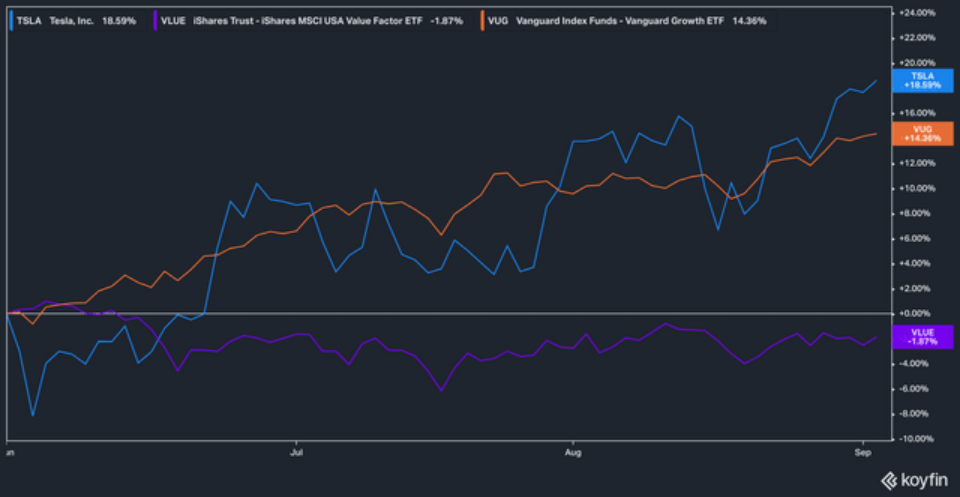Click the orange VUG legend color bar
Image resolution: width=960 pixels, height=497 pixels.
click(483, 20)
